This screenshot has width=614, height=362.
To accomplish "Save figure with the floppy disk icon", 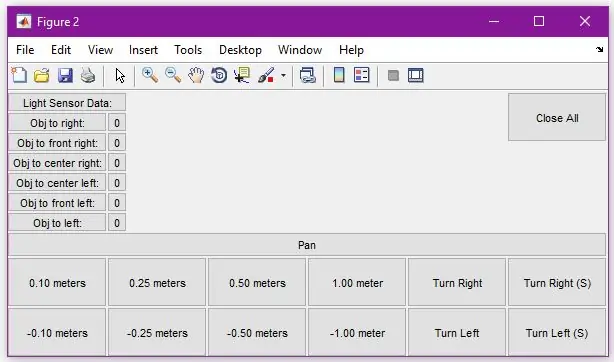I will click(x=65, y=75).
